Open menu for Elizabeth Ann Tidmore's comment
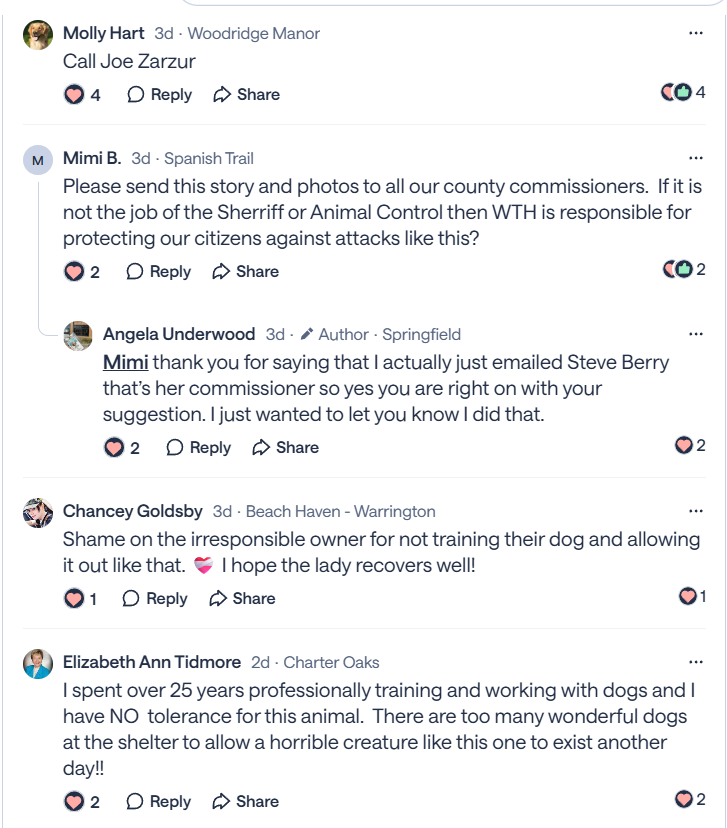The image size is (727, 828). (696, 662)
